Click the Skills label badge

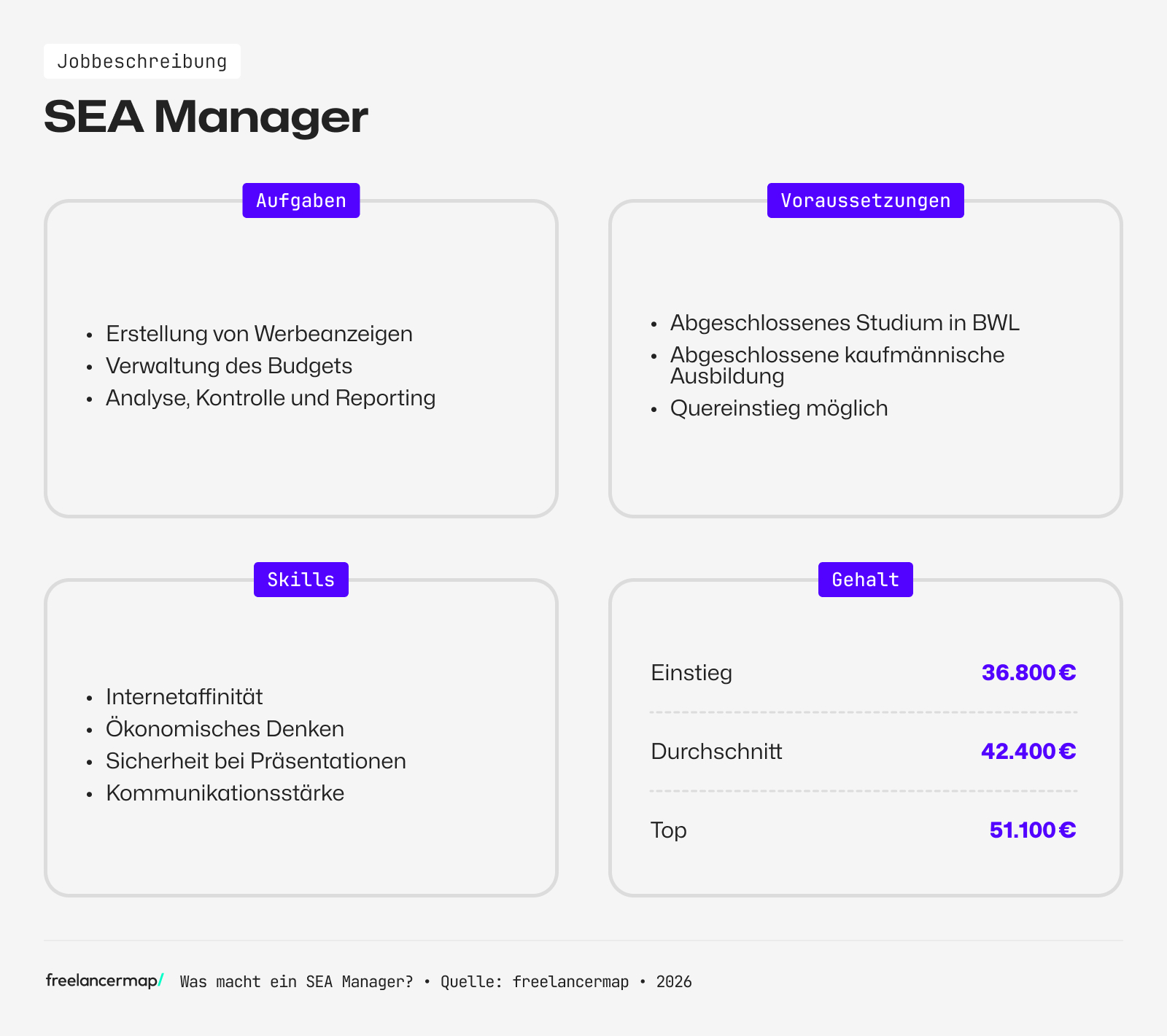click(301, 579)
